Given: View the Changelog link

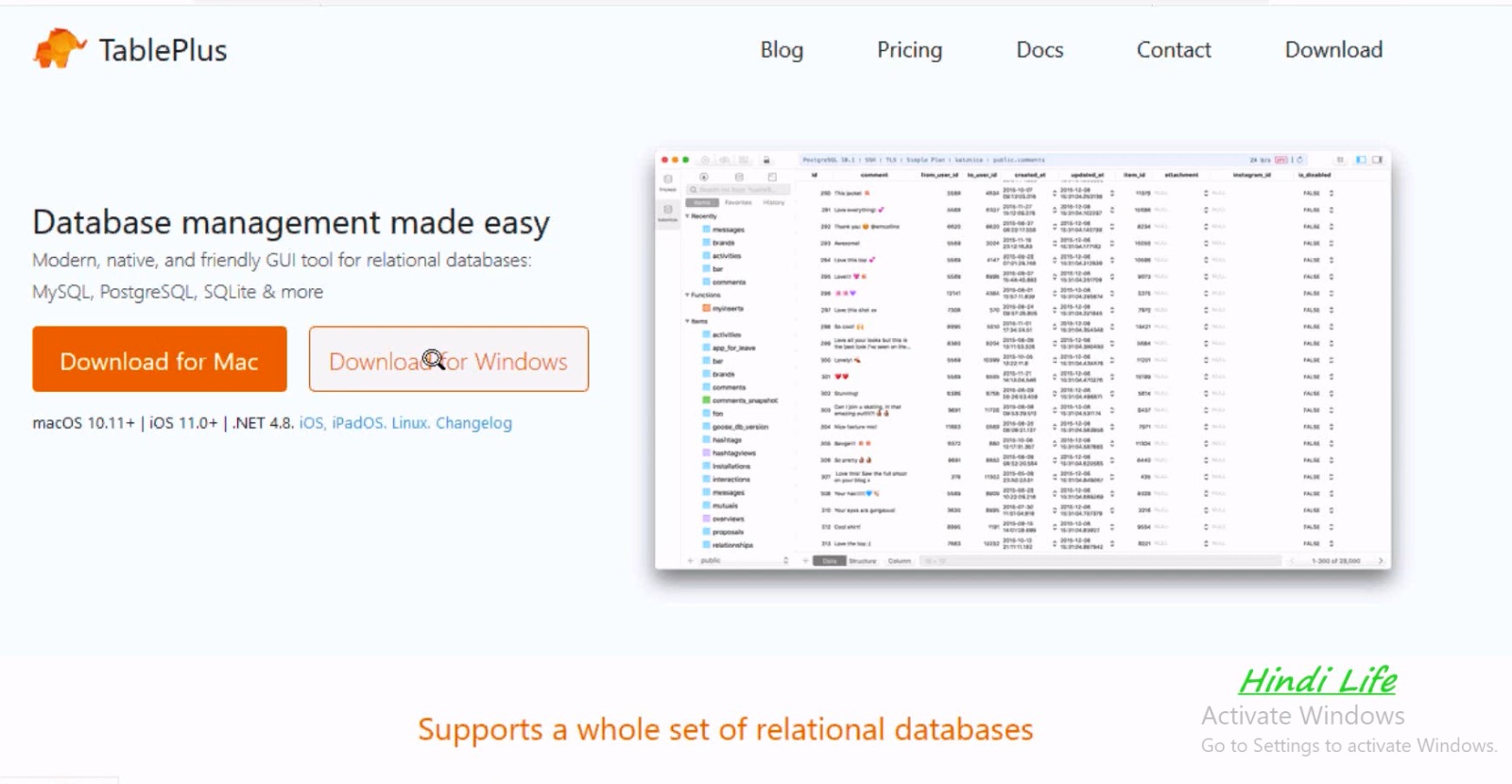Looking at the screenshot, I should click(473, 423).
